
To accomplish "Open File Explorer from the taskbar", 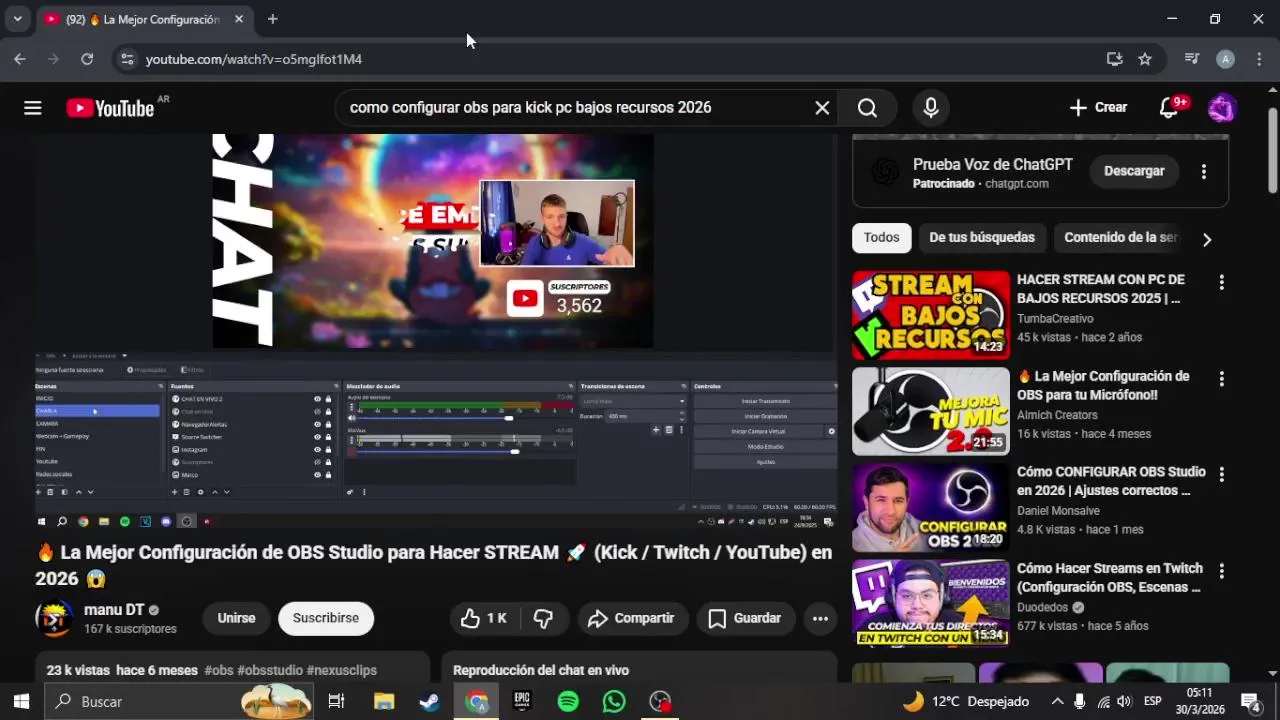I will 384,702.
